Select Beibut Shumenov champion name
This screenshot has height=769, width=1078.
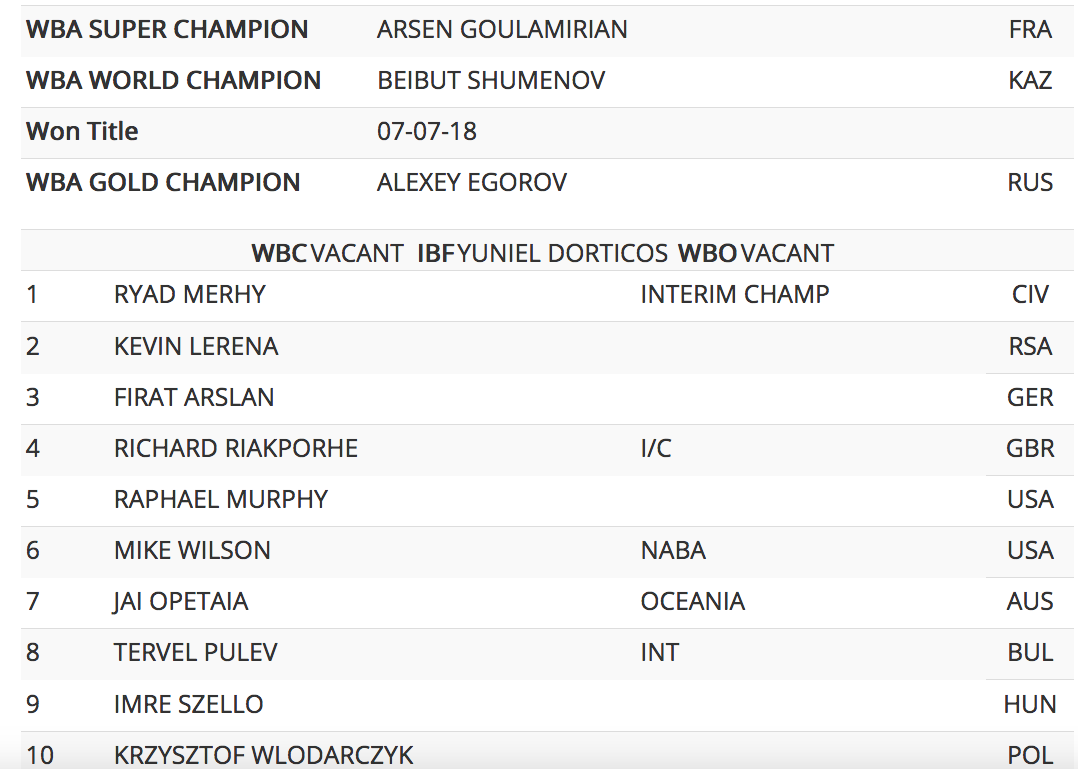point(491,81)
